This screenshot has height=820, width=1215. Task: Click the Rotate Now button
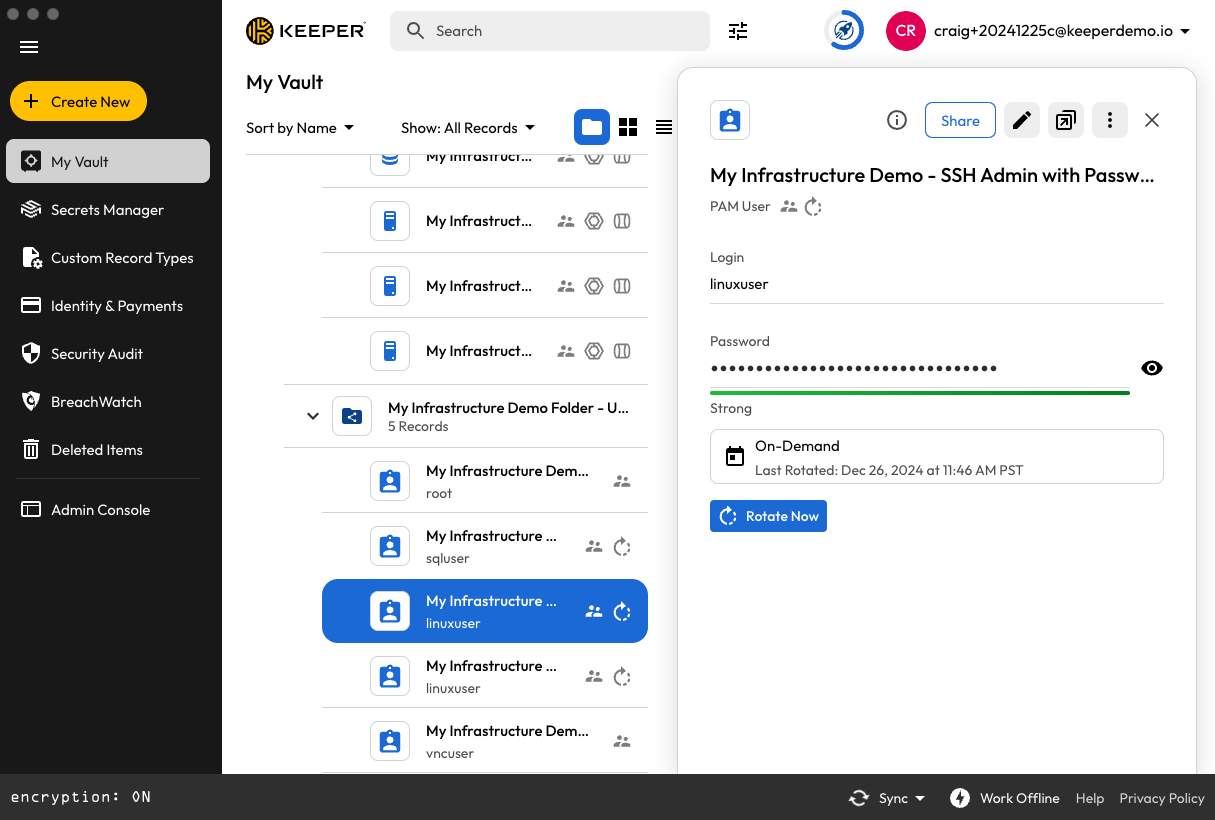point(768,516)
